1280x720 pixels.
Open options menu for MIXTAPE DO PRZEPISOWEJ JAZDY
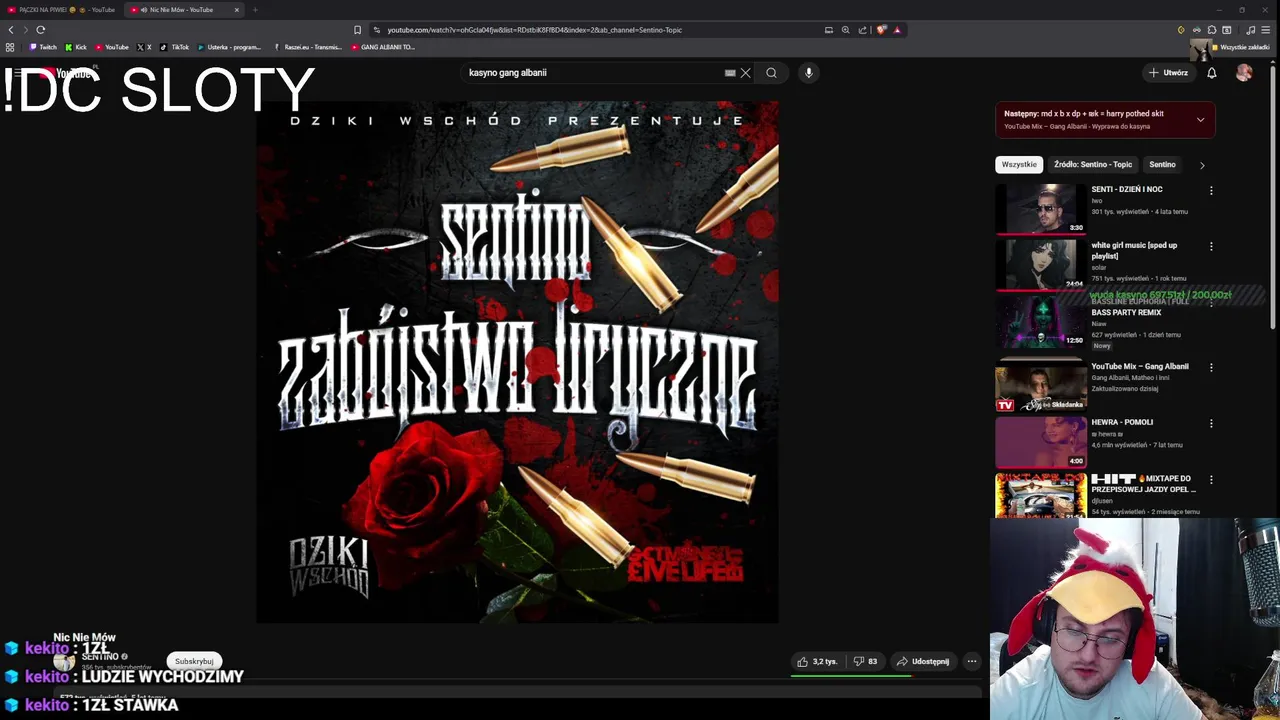tap(1211, 480)
